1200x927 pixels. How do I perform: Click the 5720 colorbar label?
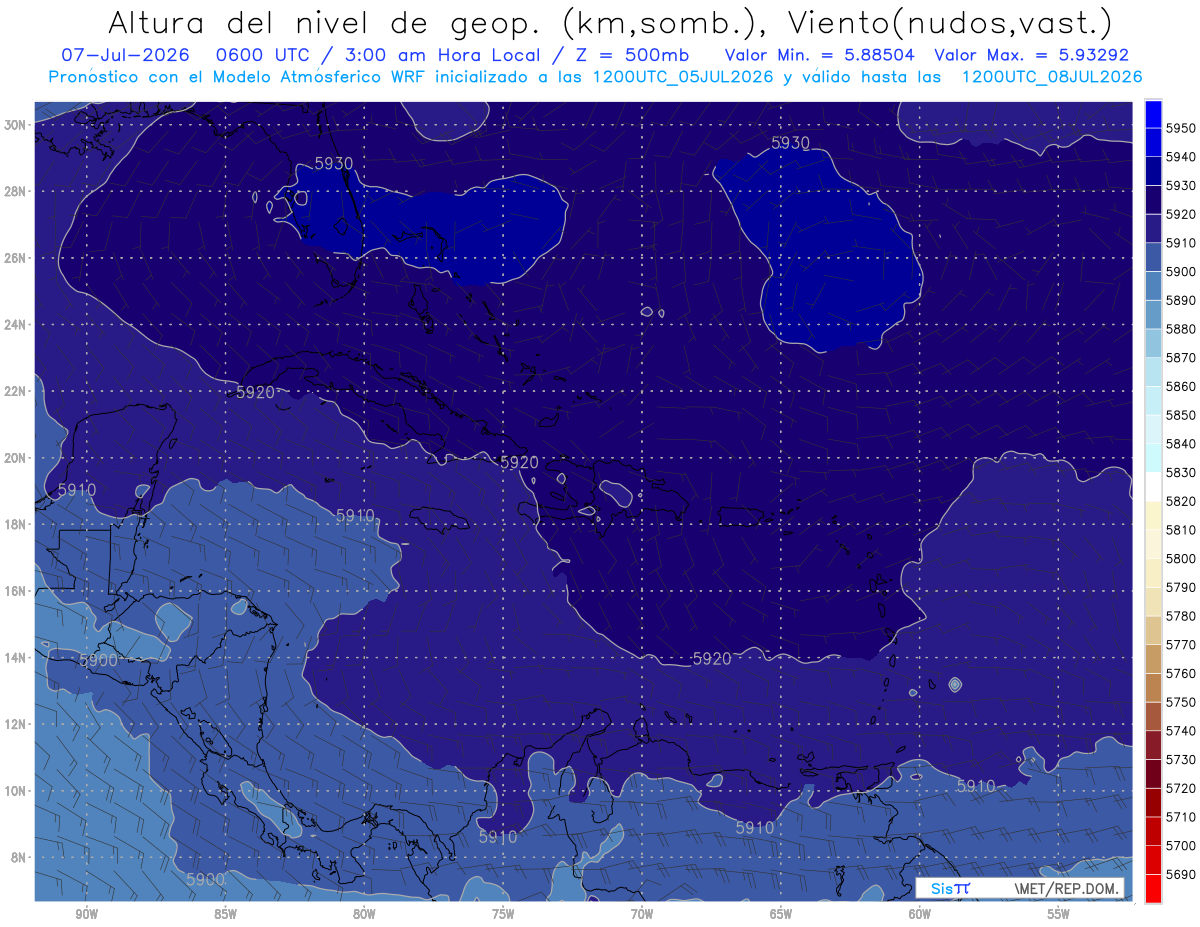[1180, 788]
